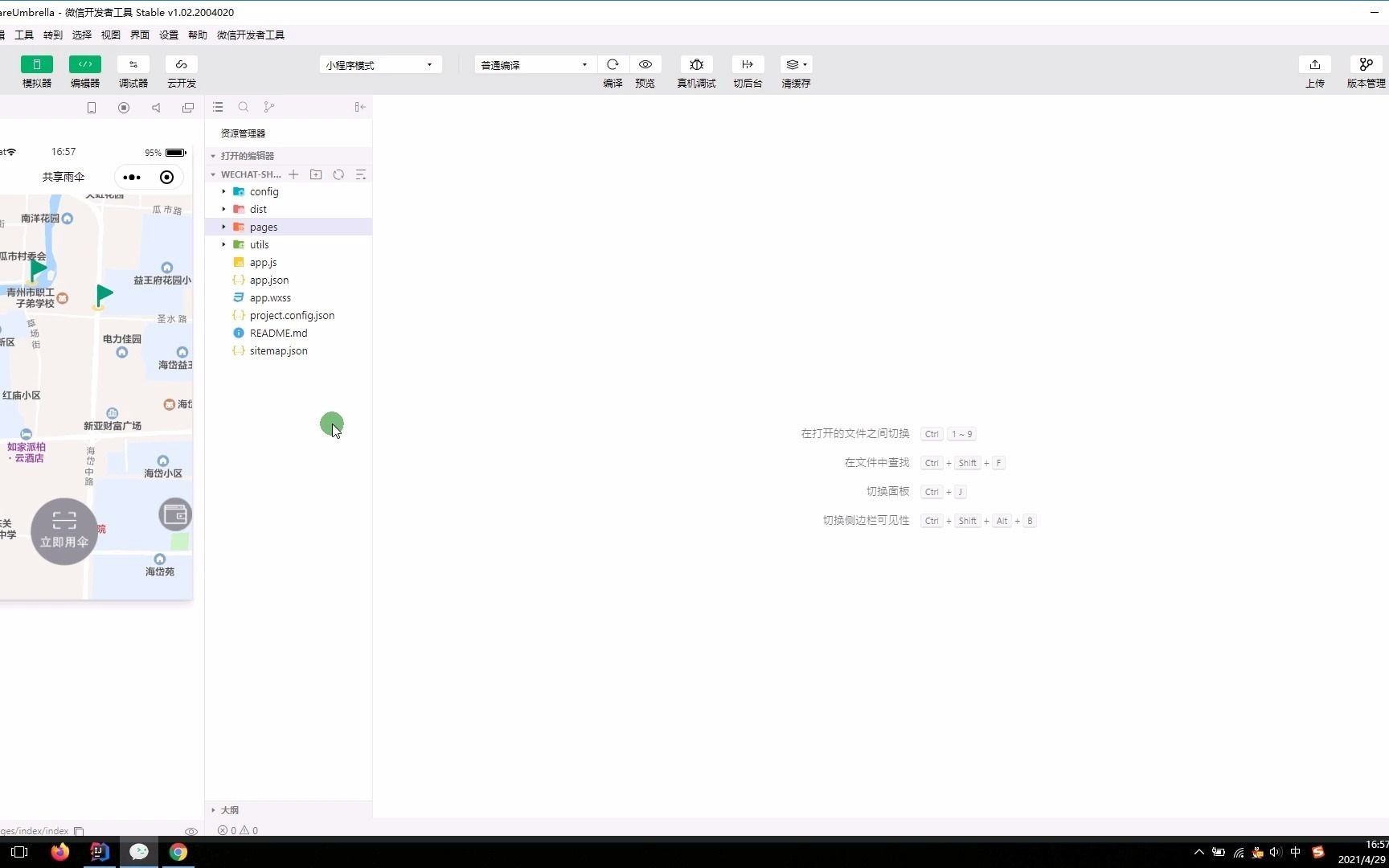Toggle the debugger panel button
The height and width of the screenshot is (868, 1389).
pos(133,64)
